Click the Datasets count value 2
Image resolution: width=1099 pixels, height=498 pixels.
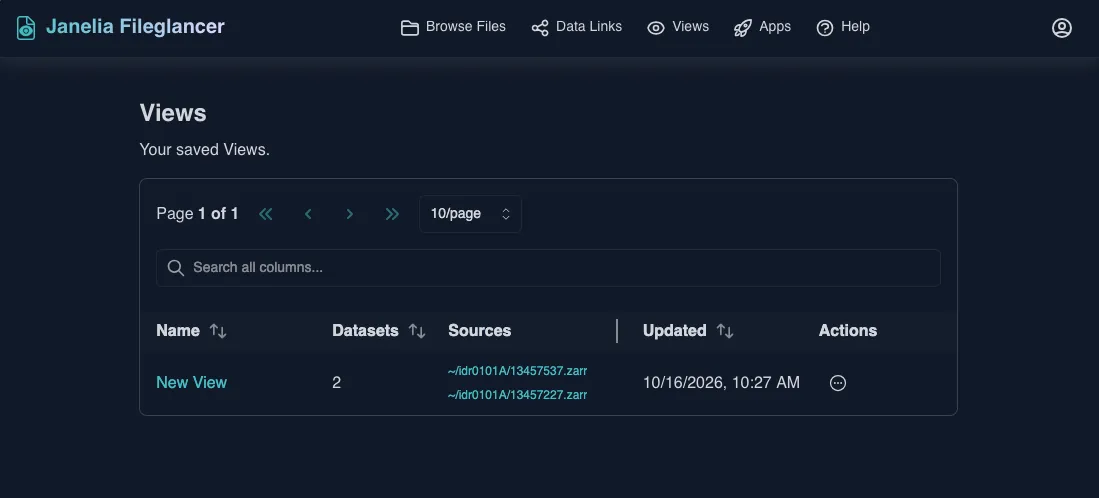(x=336, y=382)
